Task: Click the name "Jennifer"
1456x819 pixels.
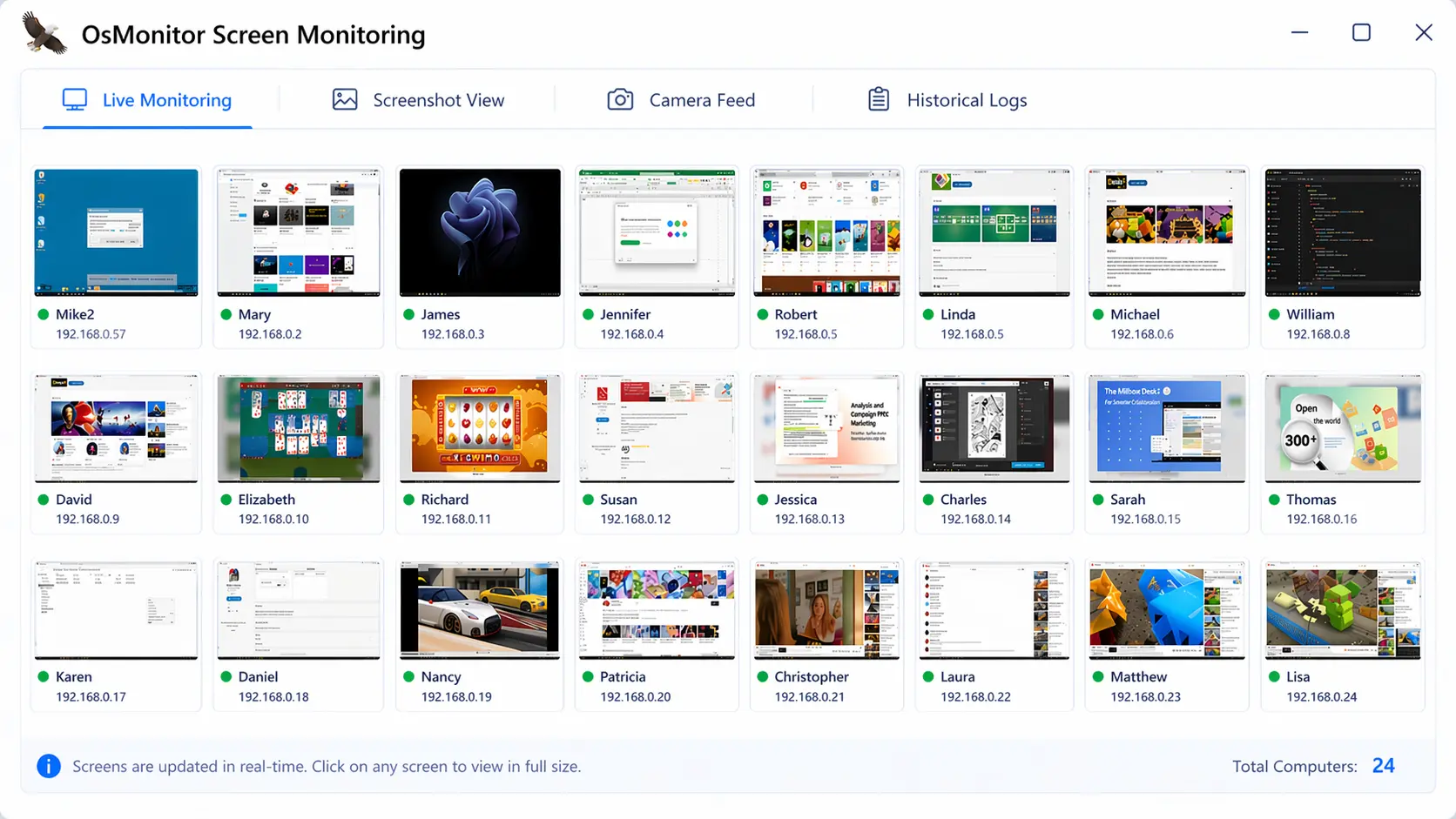Action: 625,314
